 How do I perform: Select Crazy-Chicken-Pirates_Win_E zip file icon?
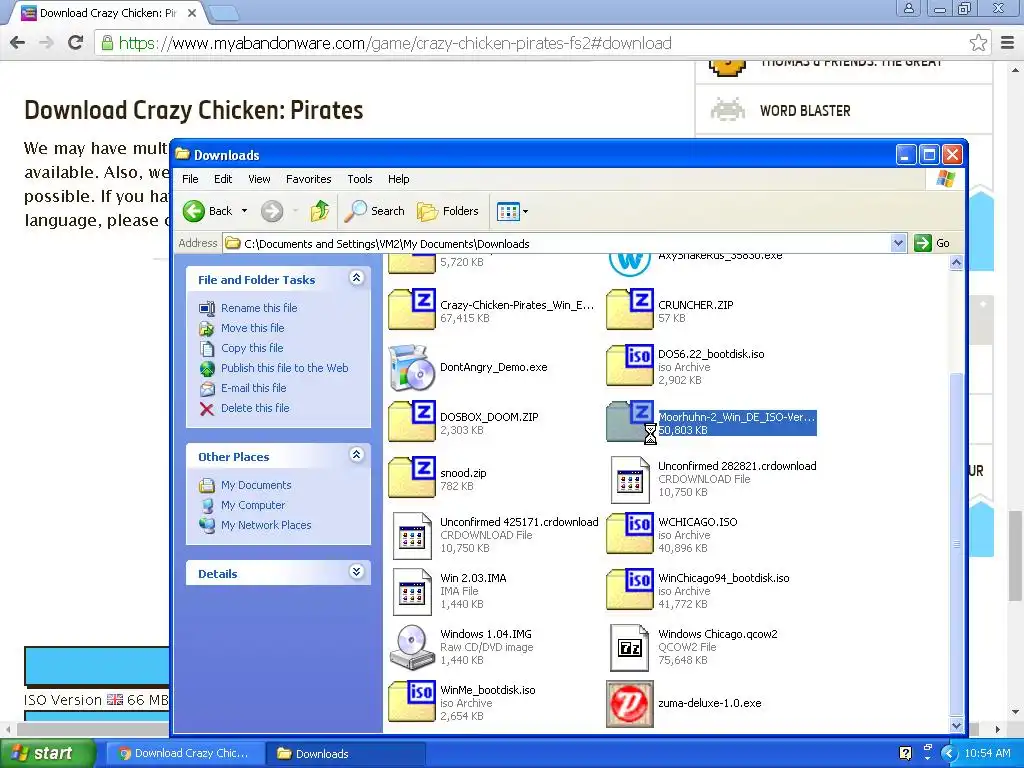411,309
